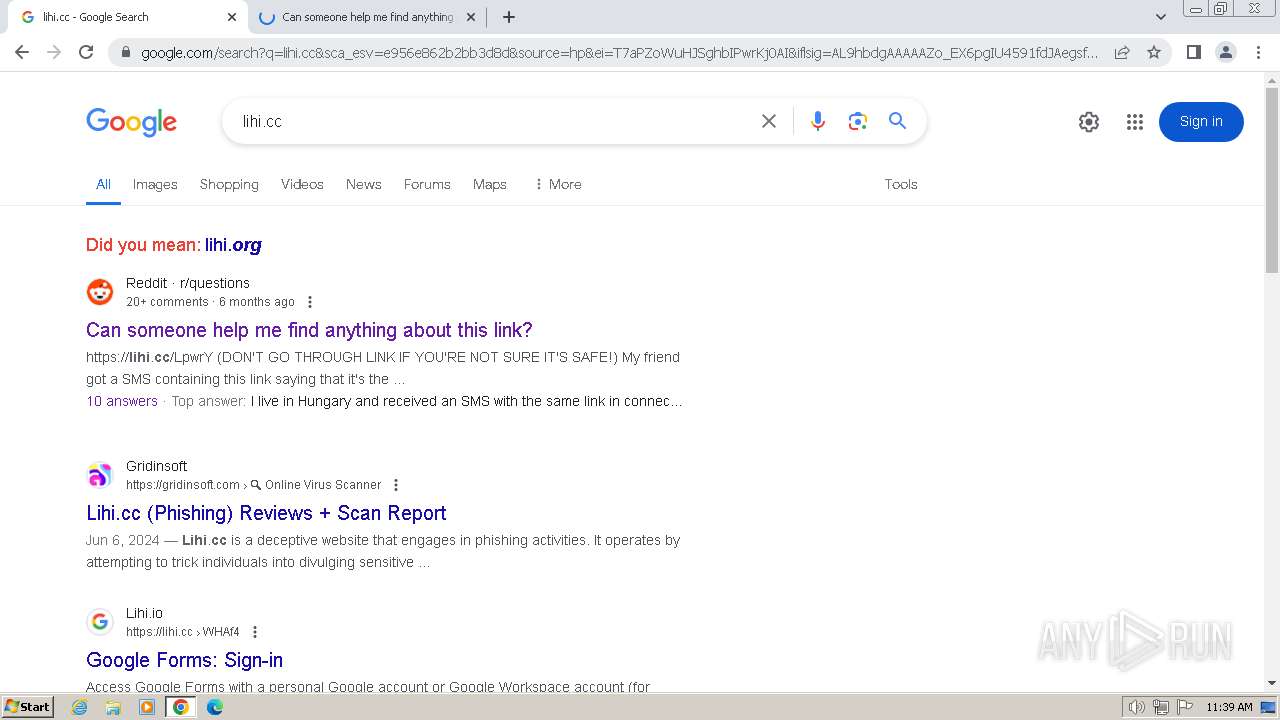Open the system tray volume icon

point(1136,707)
